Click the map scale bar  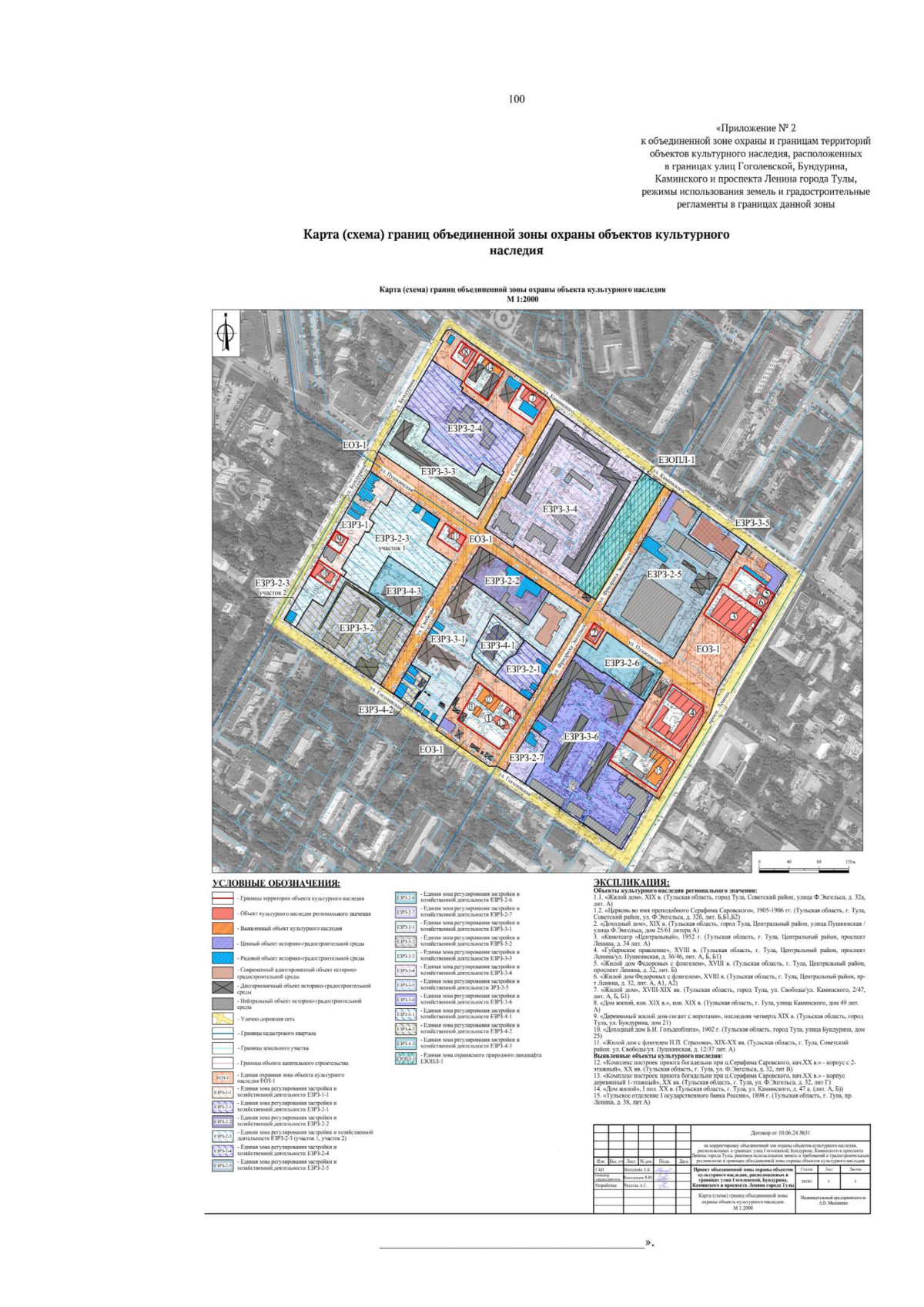[x=807, y=868]
